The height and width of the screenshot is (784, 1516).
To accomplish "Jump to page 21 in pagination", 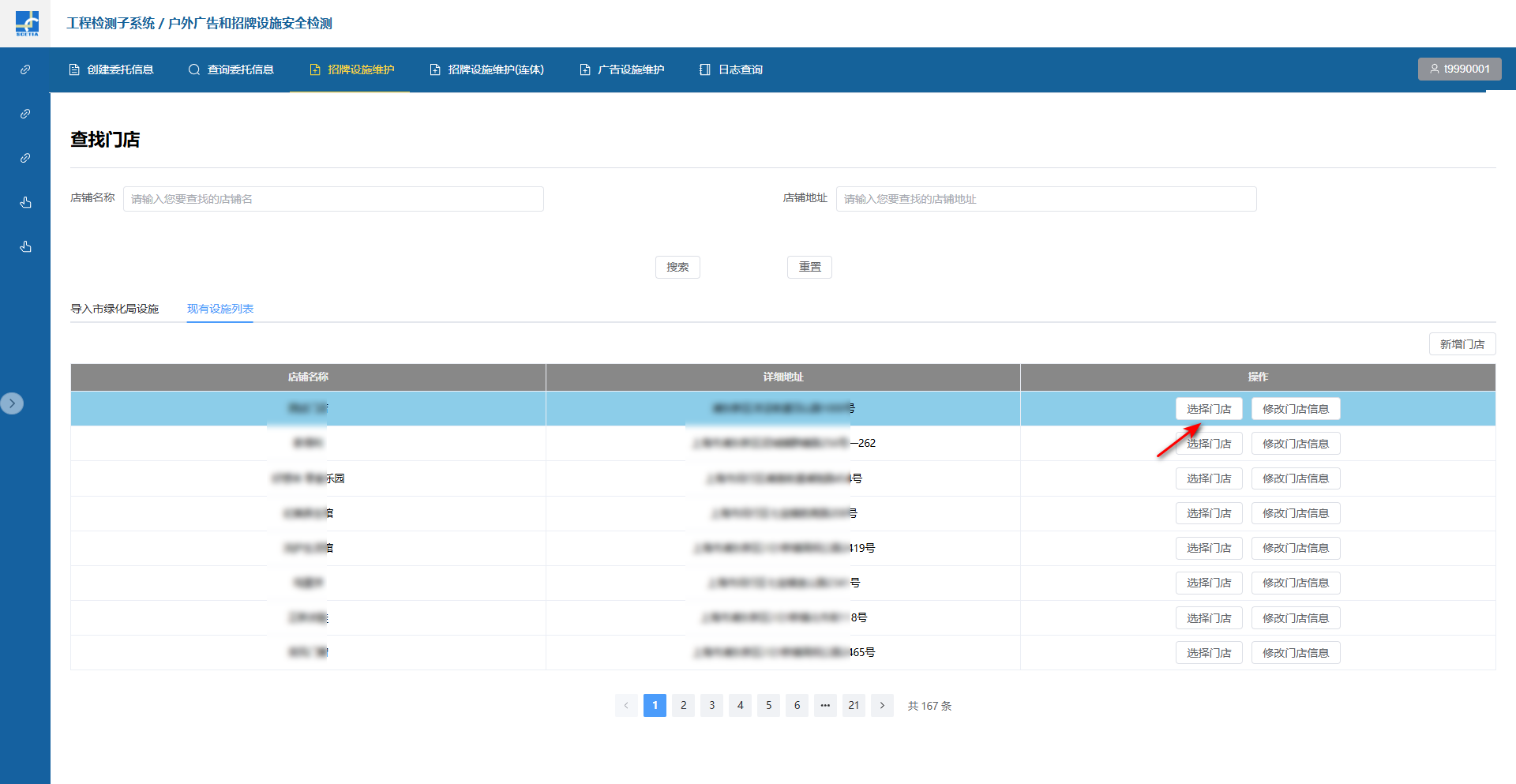I will (854, 705).
